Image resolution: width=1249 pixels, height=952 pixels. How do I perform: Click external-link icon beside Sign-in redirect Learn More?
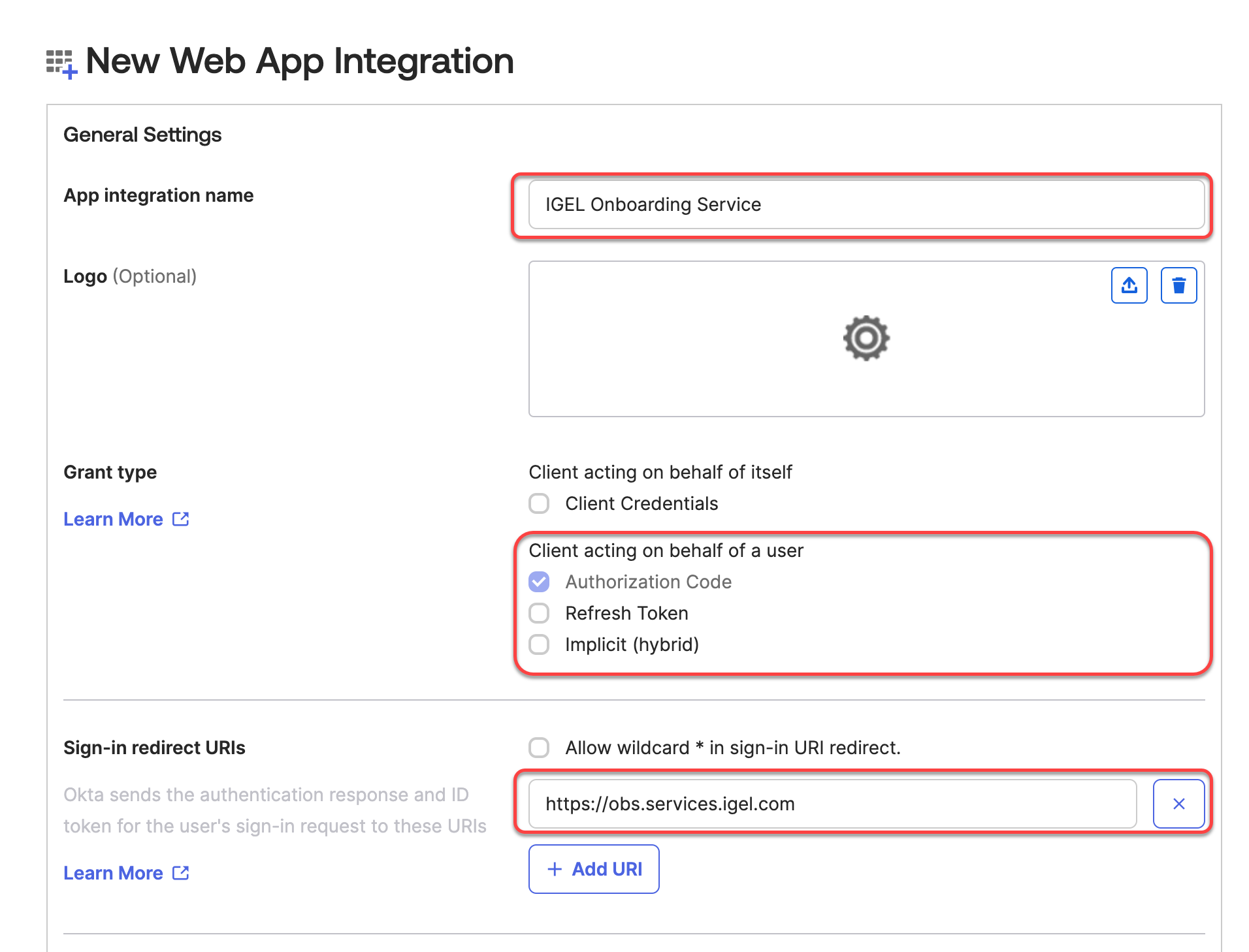[x=181, y=873]
